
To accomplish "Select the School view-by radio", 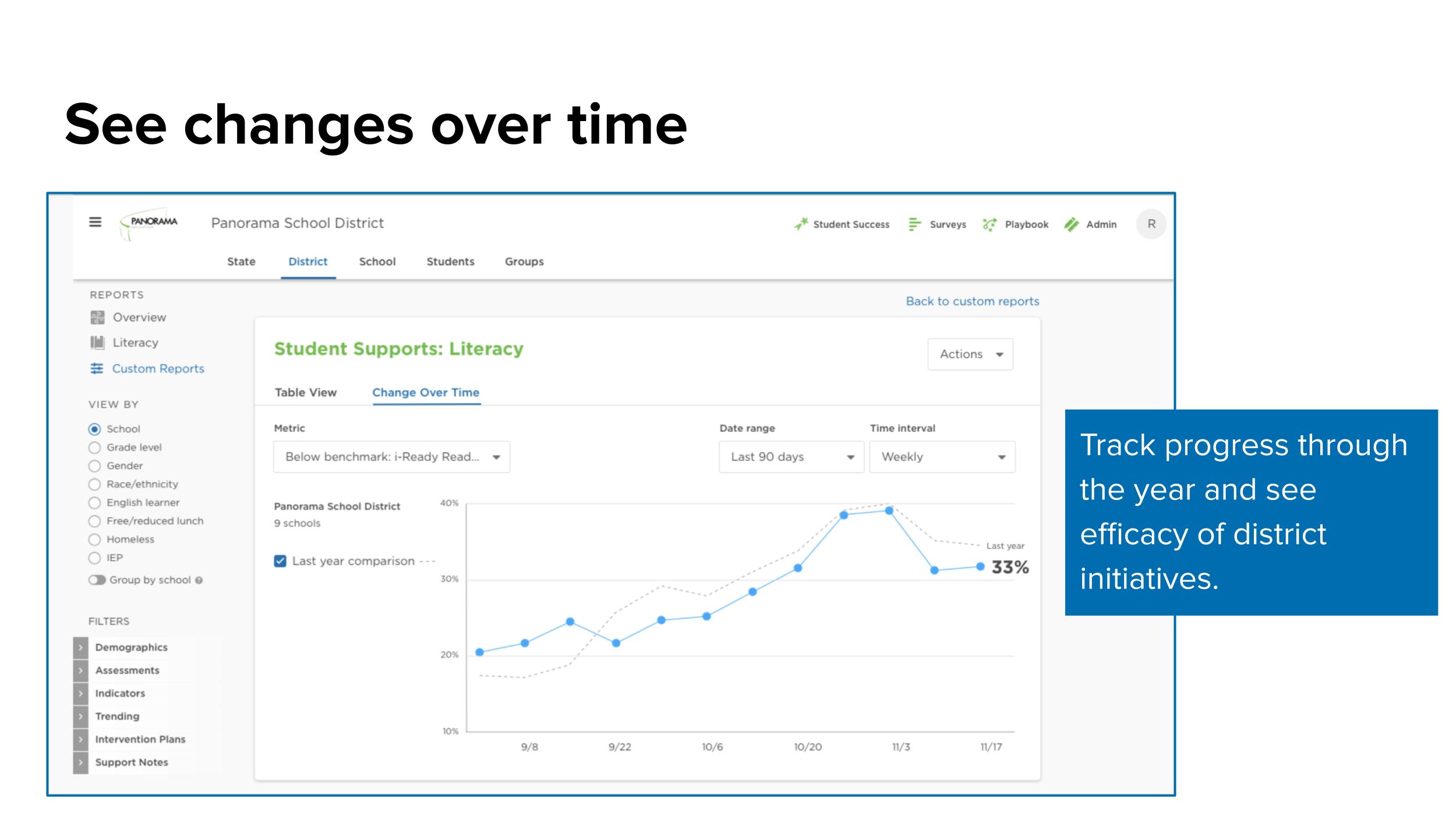I will (x=94, y=429).
